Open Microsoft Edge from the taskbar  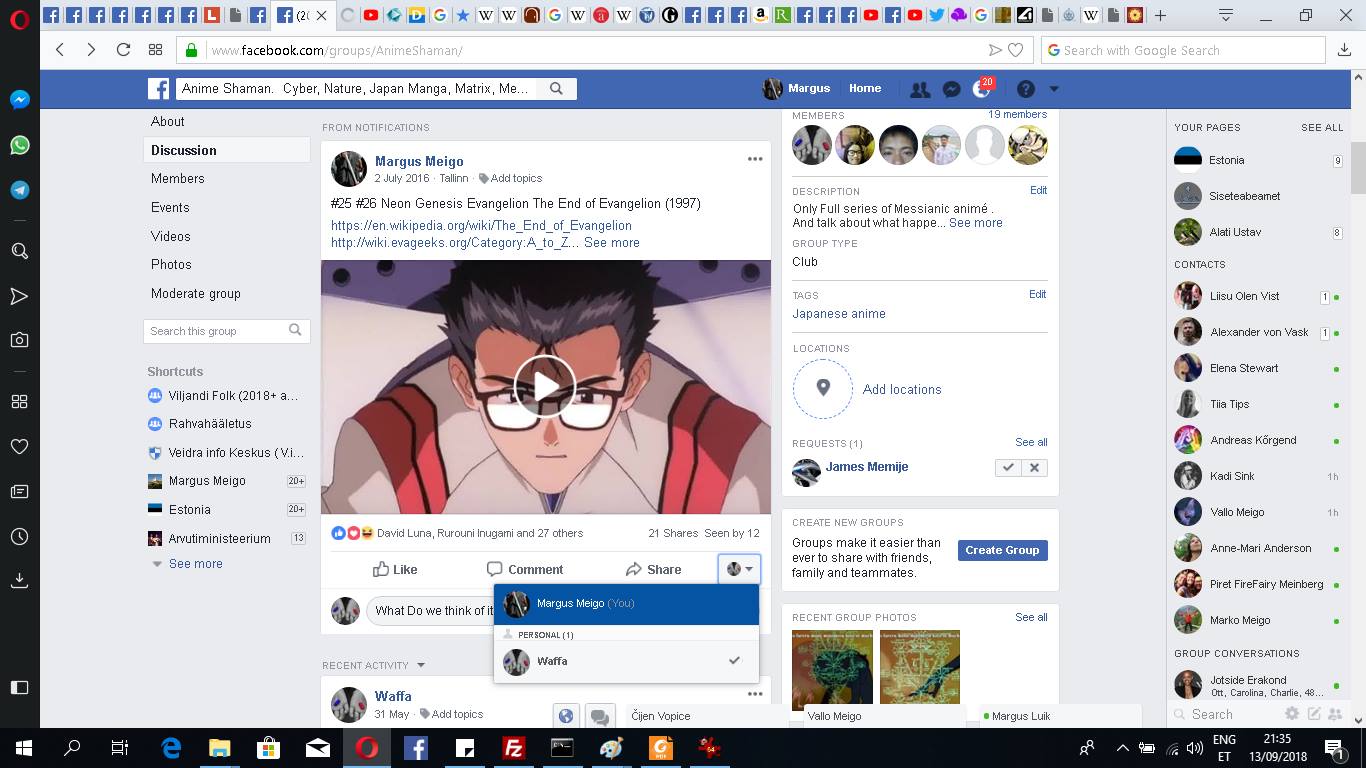click(171, 747)
